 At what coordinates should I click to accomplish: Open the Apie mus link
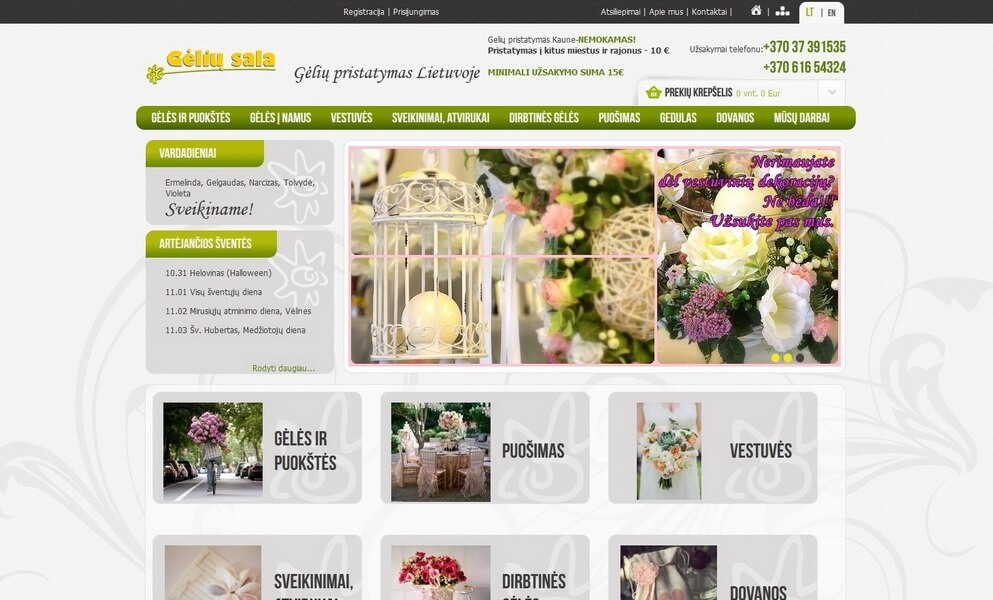pos(666,12)
